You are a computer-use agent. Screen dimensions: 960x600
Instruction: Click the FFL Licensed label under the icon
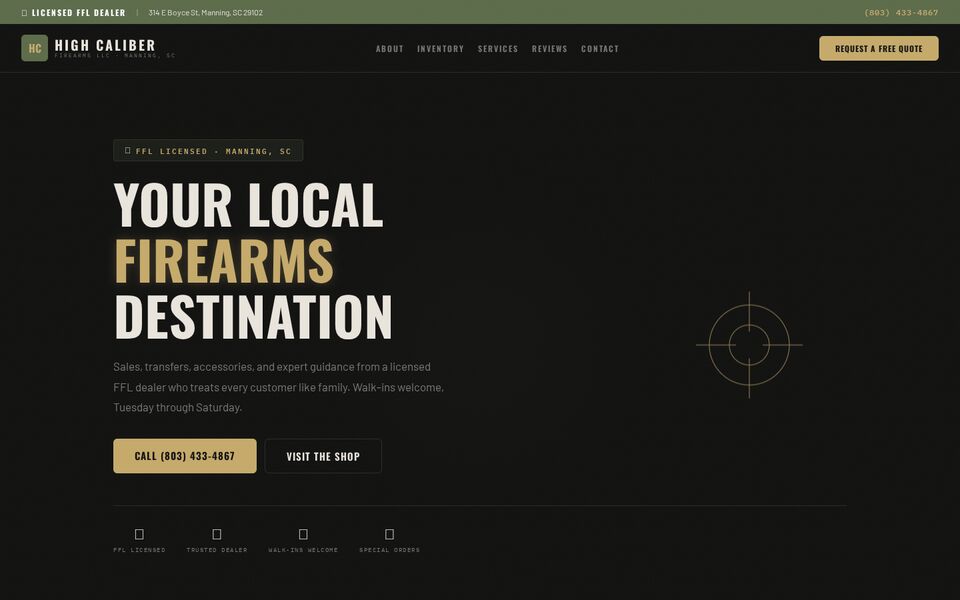pyautogui.click(x=140, y=550)
